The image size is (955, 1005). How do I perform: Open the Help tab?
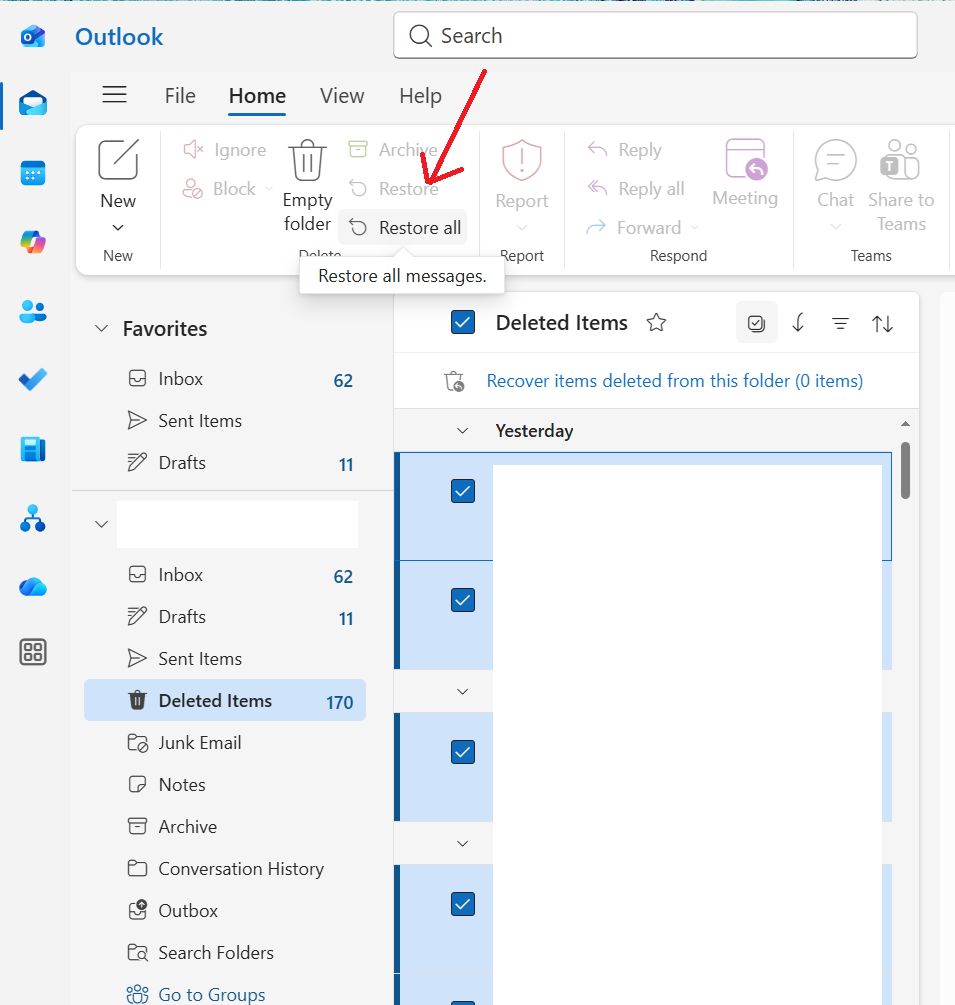(420, 96)
